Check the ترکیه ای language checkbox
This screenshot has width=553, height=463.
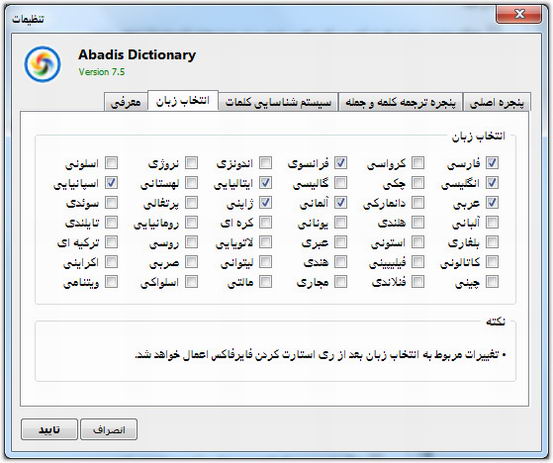[111, 242]
